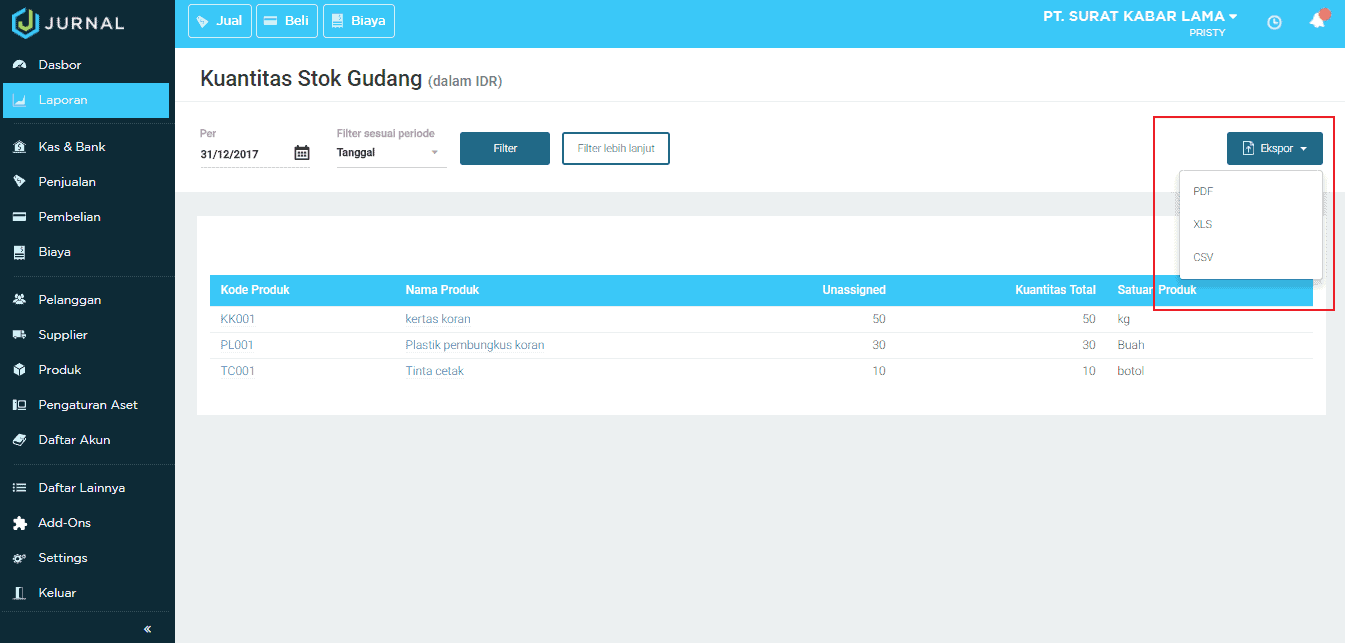This screenshot has width=1345, height=643.
Task: Open the recent activity clock icon
Action: [1274, 21]
